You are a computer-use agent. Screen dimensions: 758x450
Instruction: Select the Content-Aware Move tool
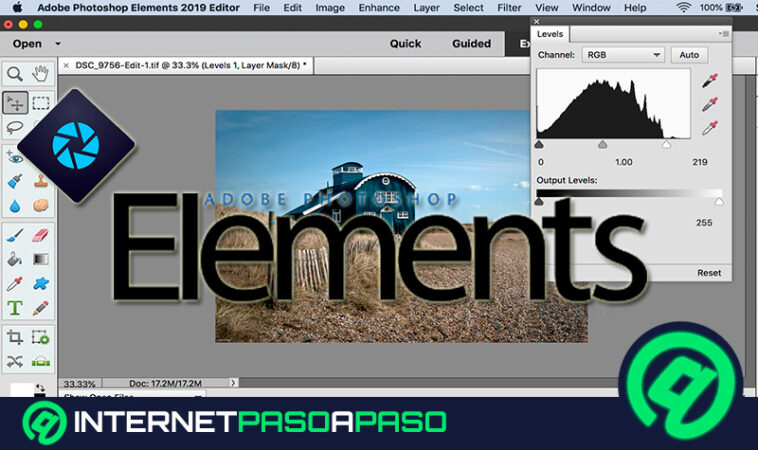(15, 361)
